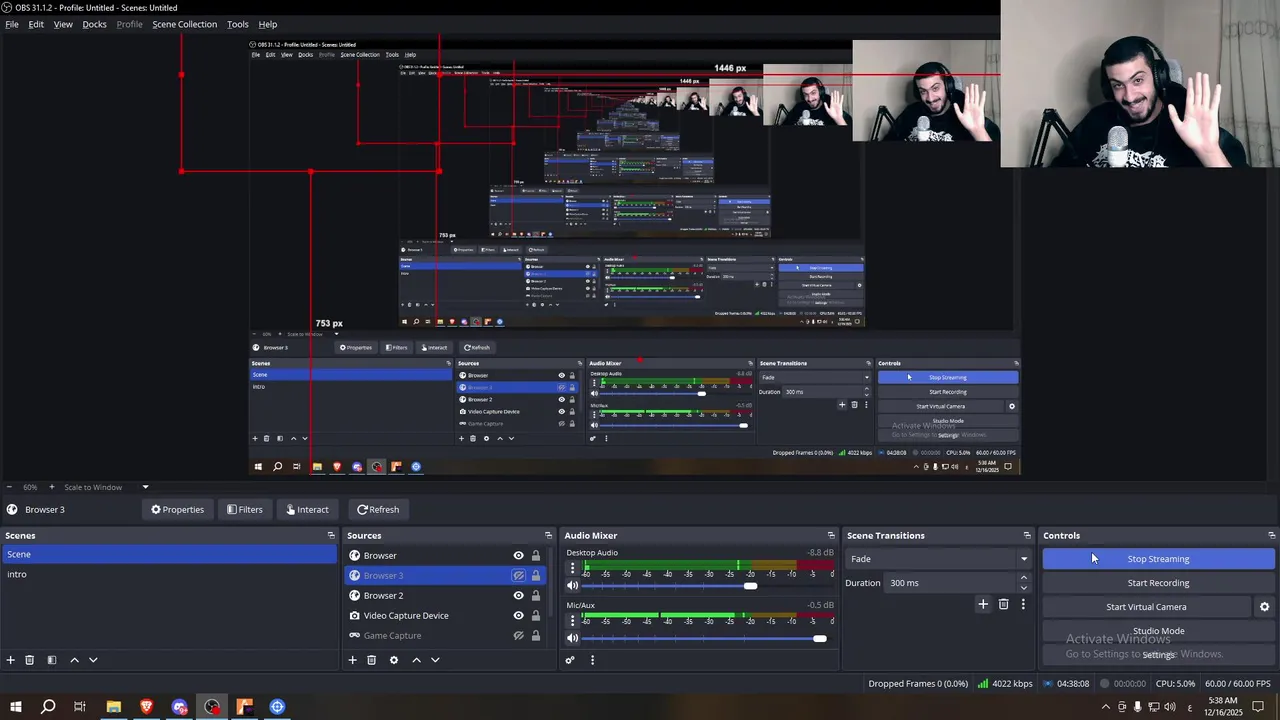1280x720 pixels.
Task: Open the Tools menu
Action: coord(238,24)
